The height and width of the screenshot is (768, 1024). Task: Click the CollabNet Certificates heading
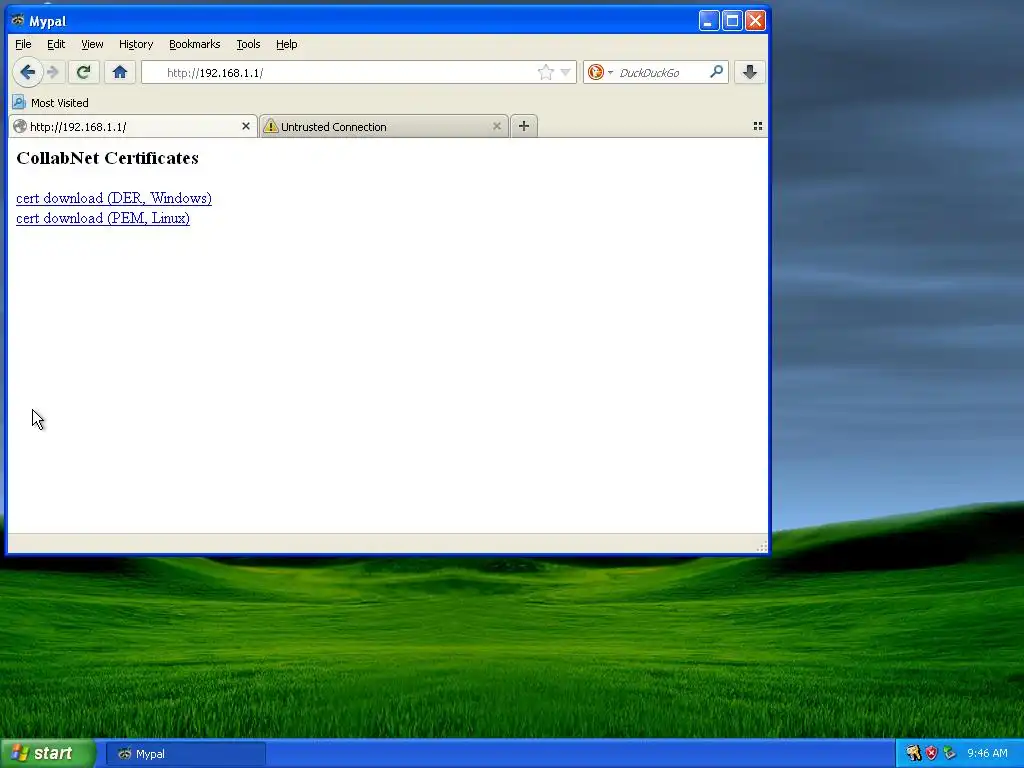coord(108,158)
